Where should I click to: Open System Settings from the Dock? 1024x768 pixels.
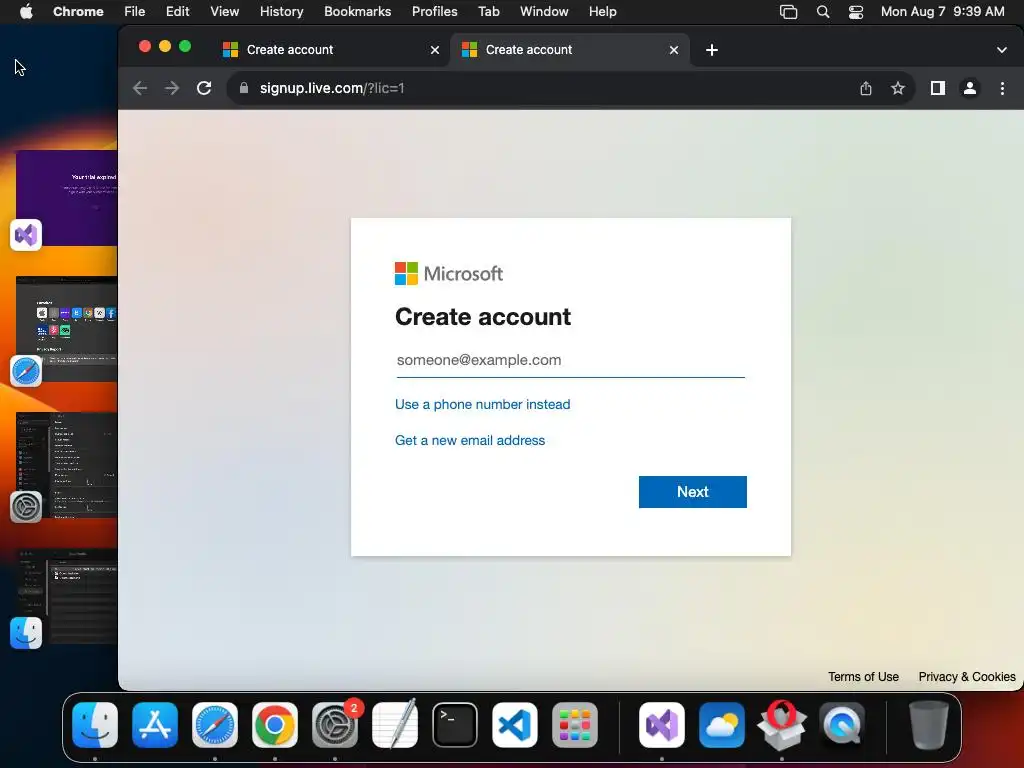coord(335,725)
